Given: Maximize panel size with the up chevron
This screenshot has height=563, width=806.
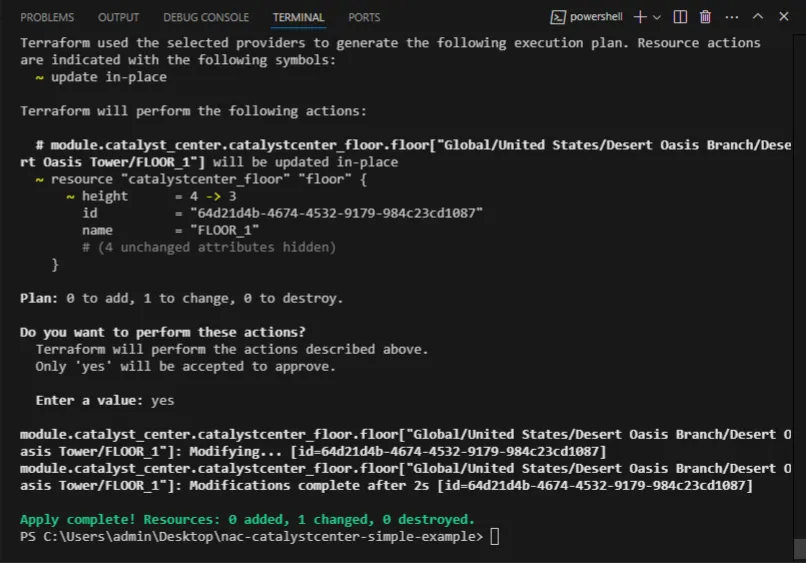Looking at the screenshot, I should (x=757, y=17).
